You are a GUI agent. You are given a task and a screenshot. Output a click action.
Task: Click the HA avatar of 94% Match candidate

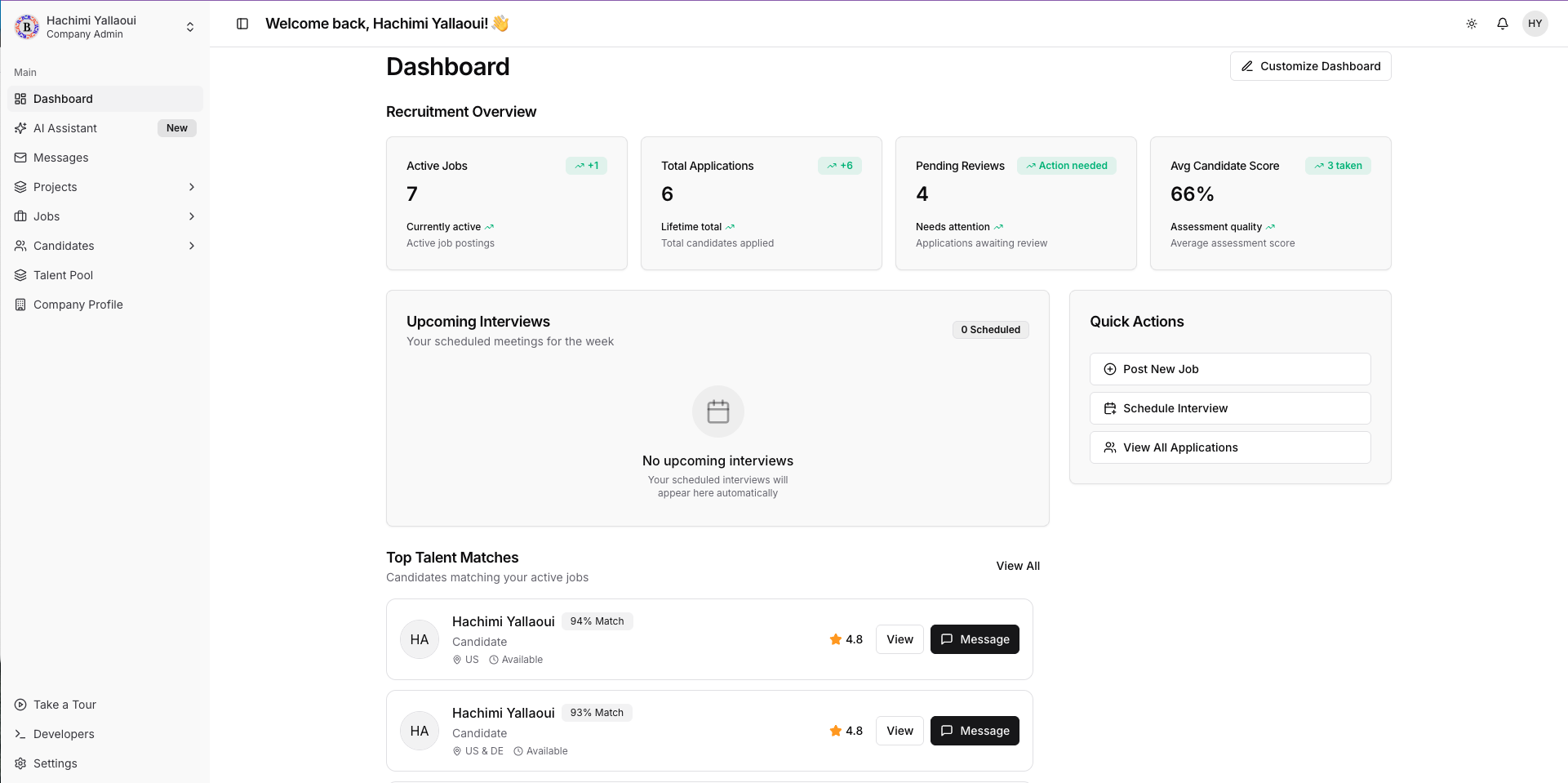coord(420,639)
